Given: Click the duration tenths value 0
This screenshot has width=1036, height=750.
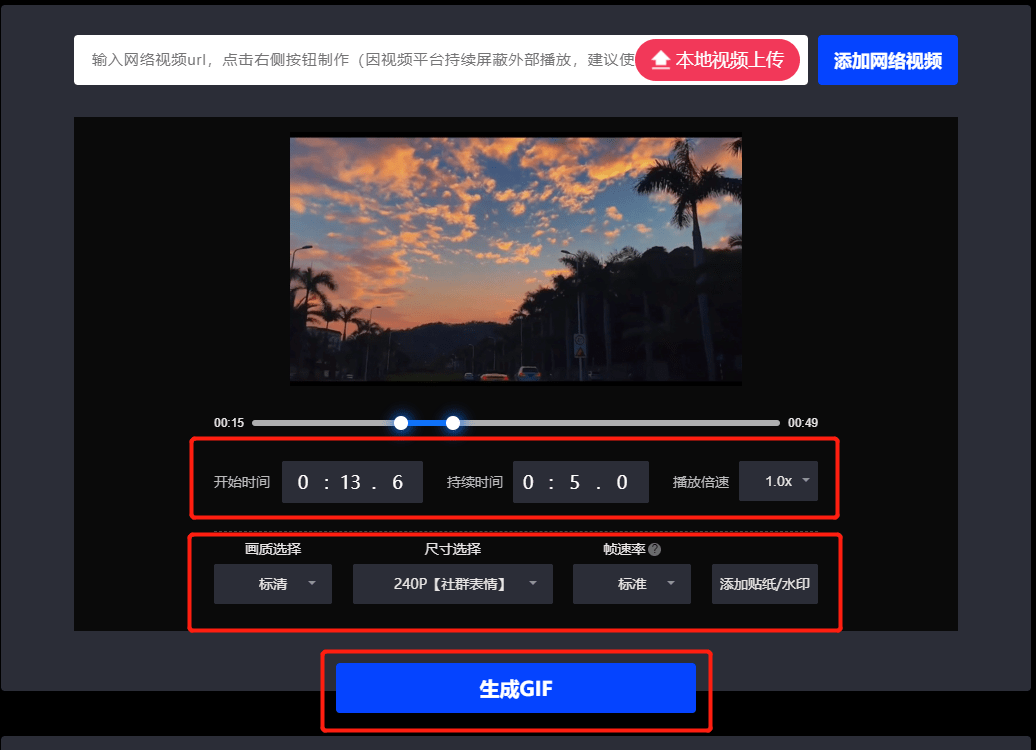Looking at the screenshot, I should click(622, 482).
